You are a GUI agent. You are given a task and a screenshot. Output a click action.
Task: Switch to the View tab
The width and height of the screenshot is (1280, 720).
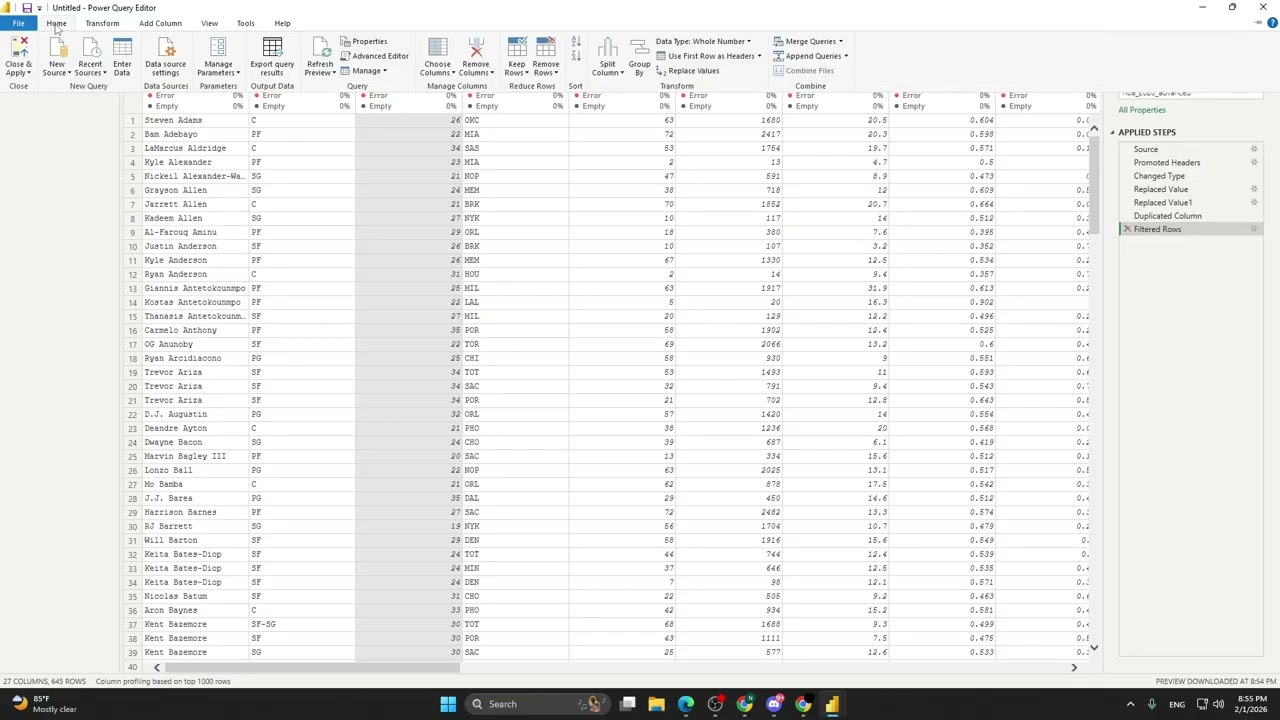coord(209,23)
